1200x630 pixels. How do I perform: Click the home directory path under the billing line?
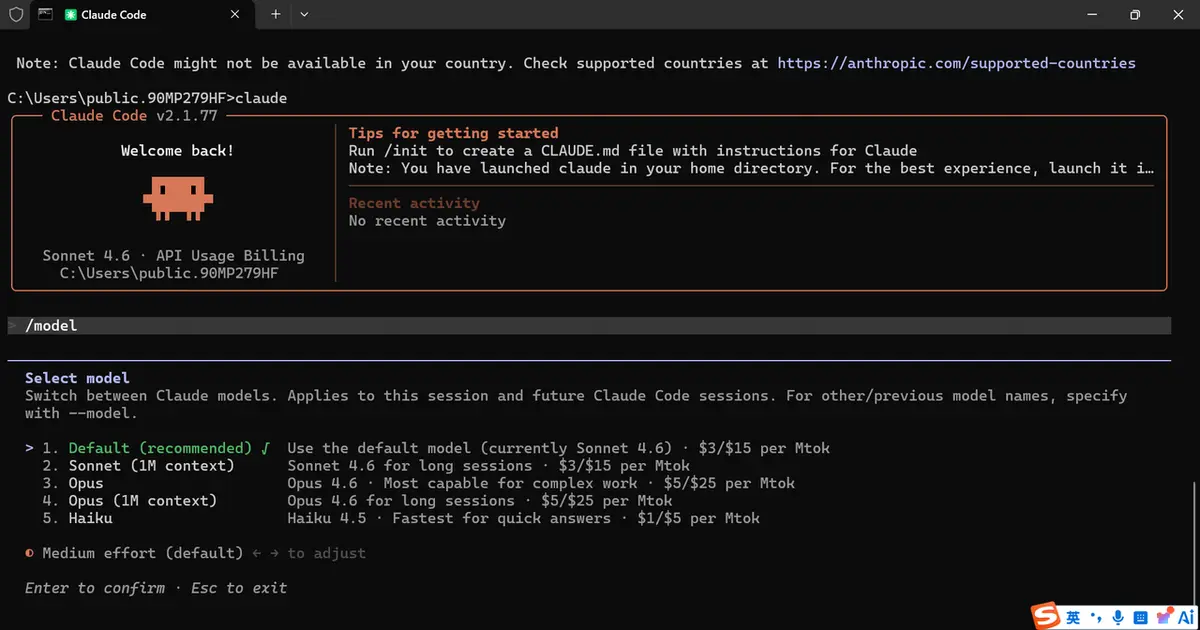(169, 273)
